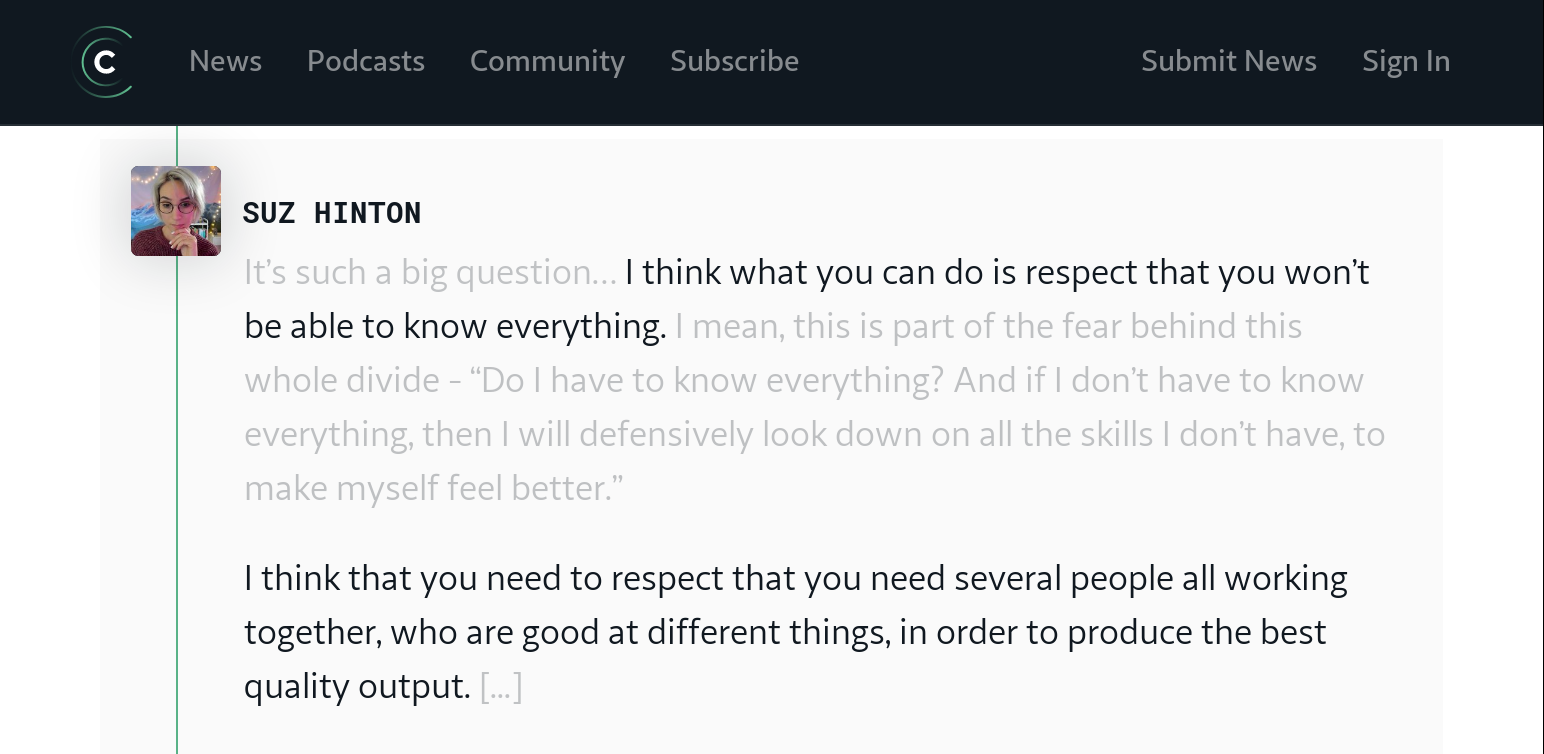Click the faded "everything, then I will defensively" line

coord(814,434)
